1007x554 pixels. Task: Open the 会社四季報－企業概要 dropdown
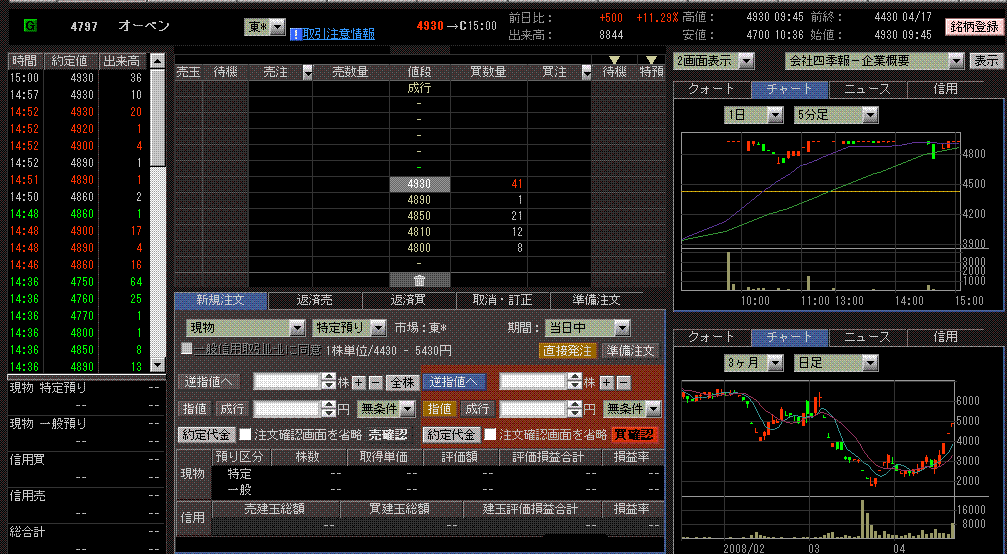pyautogui.click(x=955, y=61)
